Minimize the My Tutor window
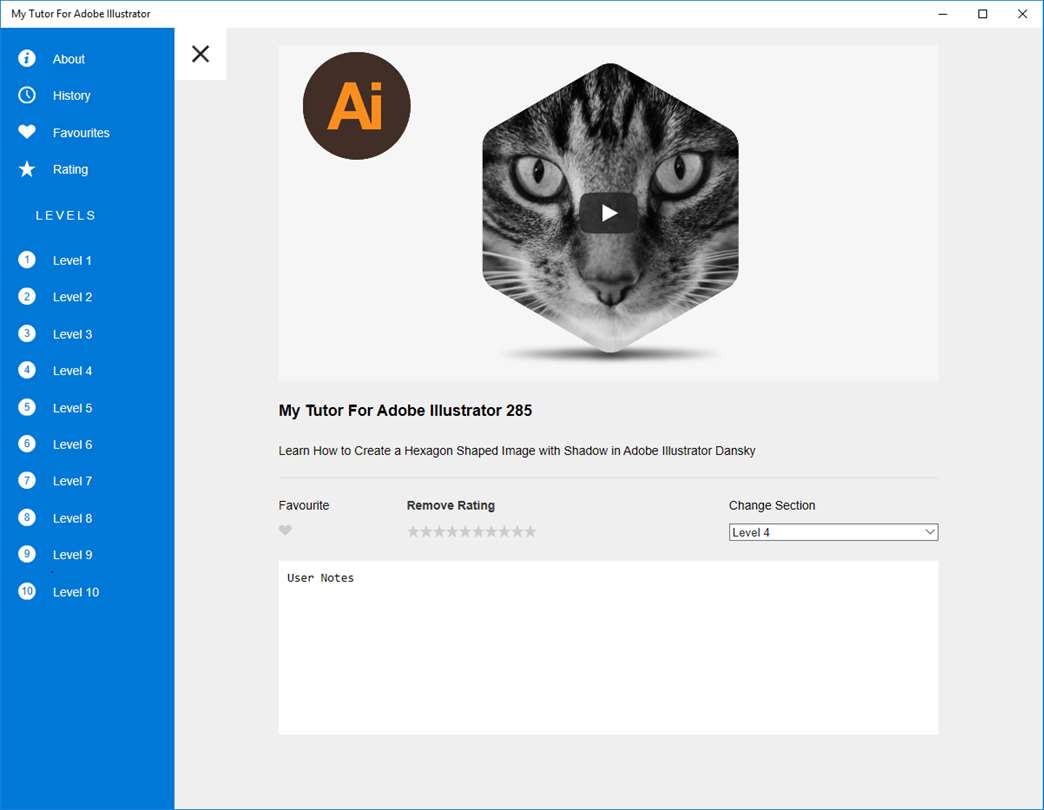Image resolution: width=1044 pixels, height=810 pixels. tap(943, 14)
